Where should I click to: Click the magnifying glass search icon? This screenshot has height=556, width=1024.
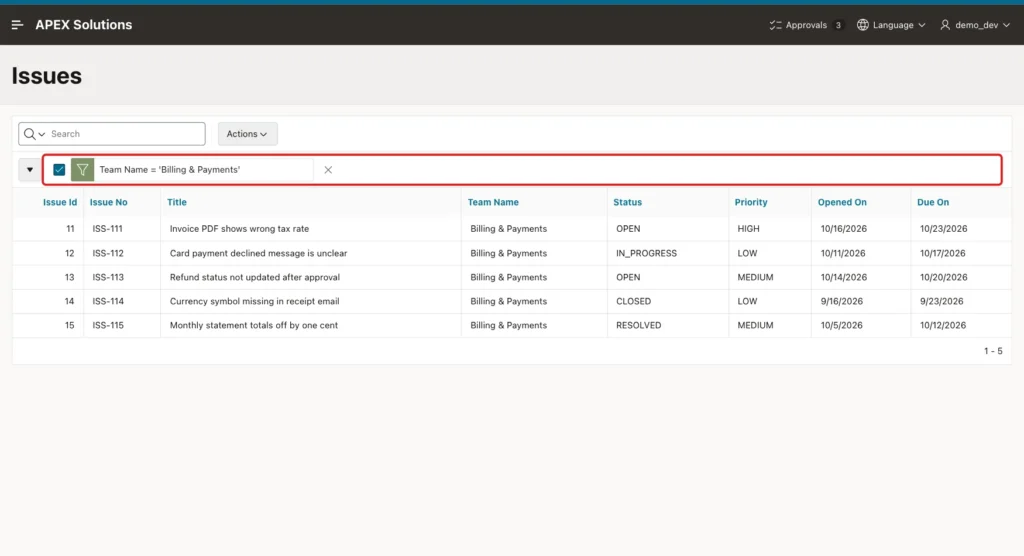pos(29,134)
